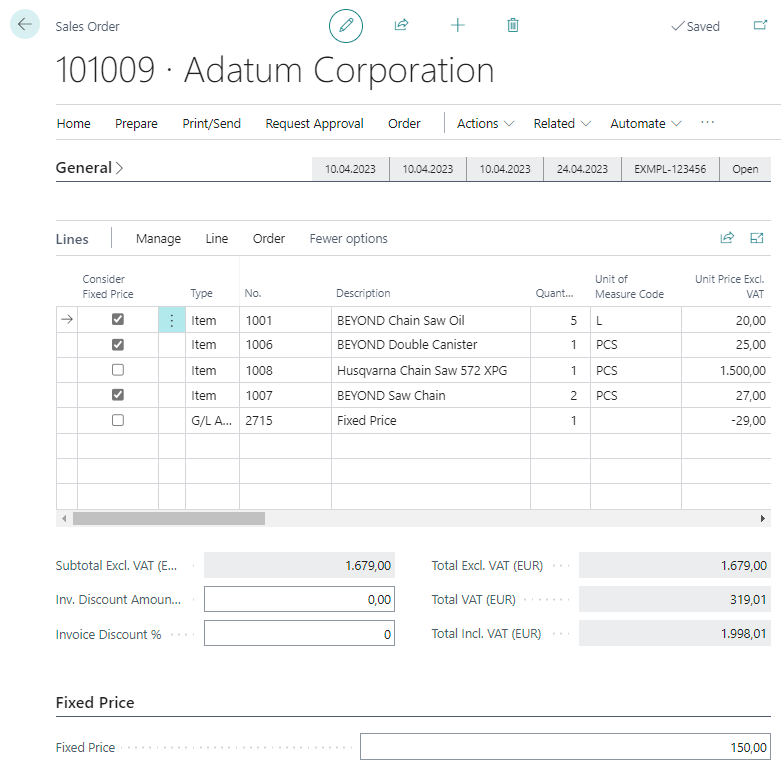Uncheck fixed price for Chain Saw Oil
Screen dimensions: 781x777
(x=118, y=320)
